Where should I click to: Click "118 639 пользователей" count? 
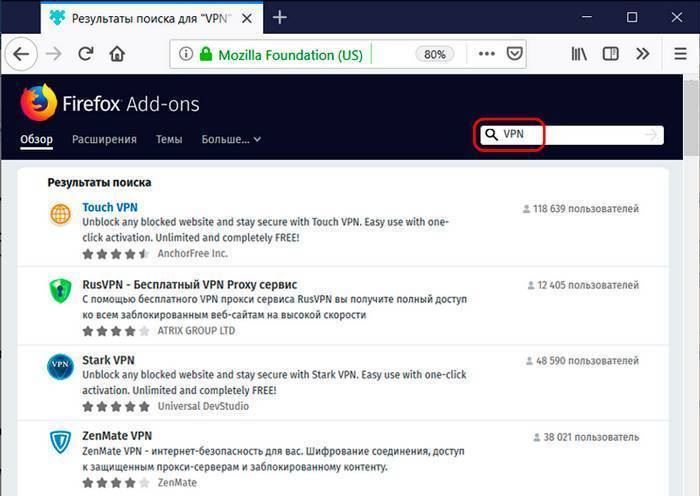(x=581, y=208)
